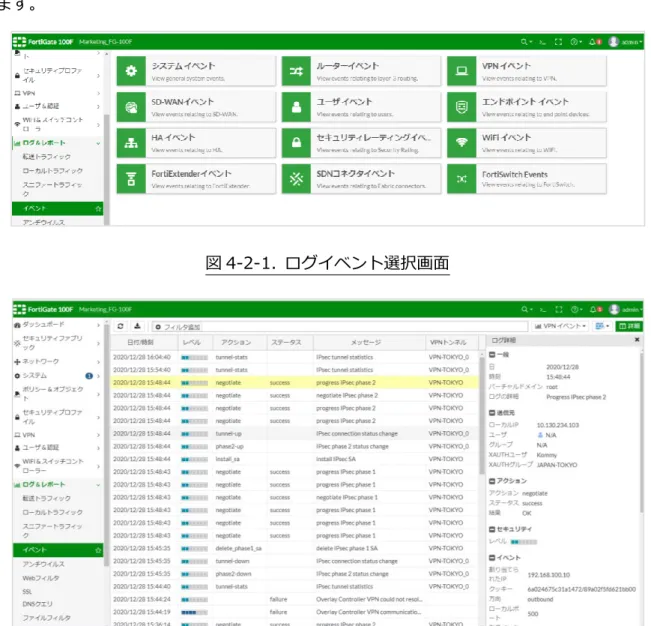
Task: Select the 'install IPsec SA' log row
Action: tap(294, 459)
